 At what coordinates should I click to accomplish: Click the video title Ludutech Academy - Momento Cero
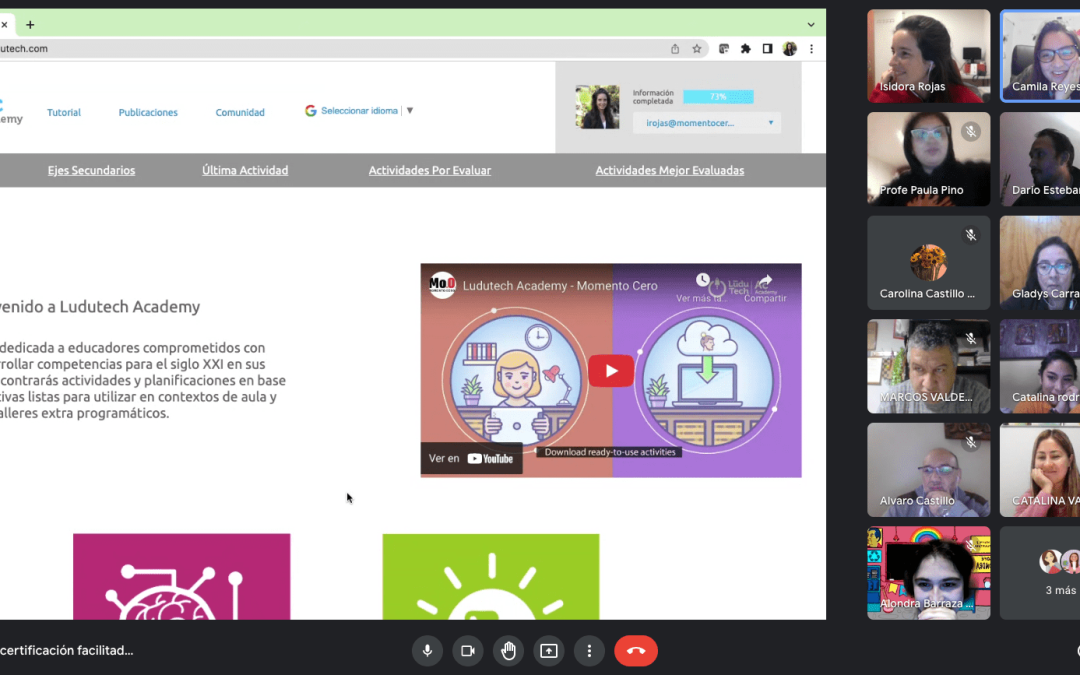[x=560, y=286]
